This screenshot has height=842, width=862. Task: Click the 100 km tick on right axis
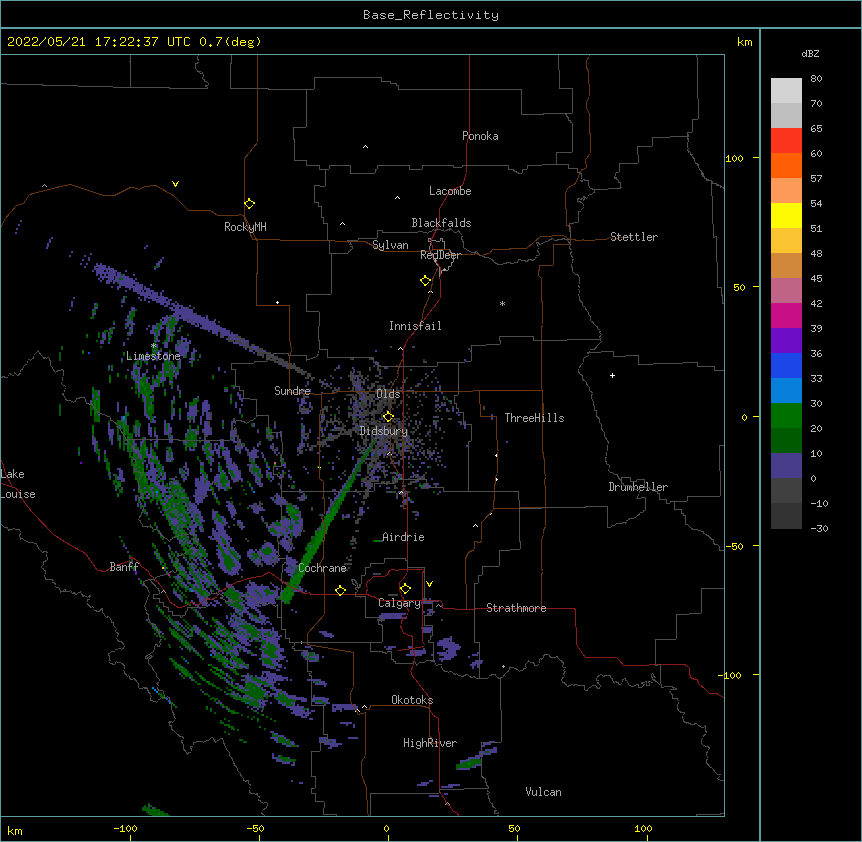click(734, 158)
